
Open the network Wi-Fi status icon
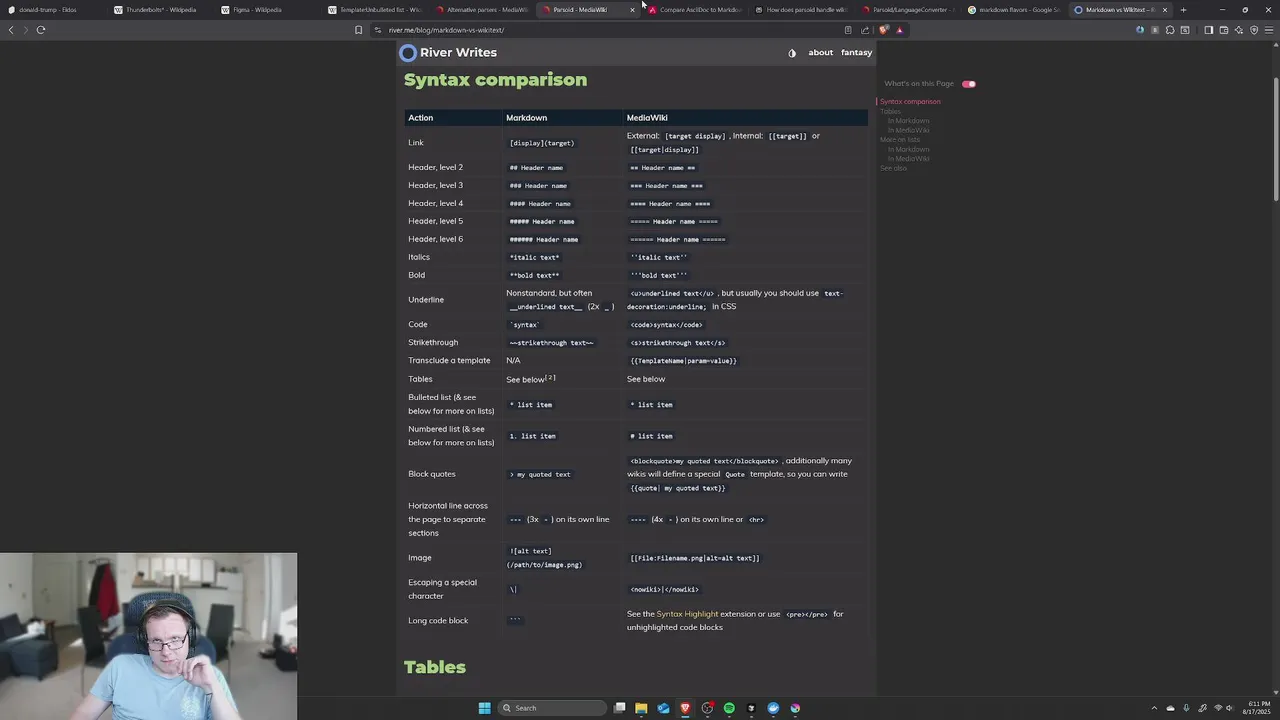pyautogui.click(x=1218, y=708)
